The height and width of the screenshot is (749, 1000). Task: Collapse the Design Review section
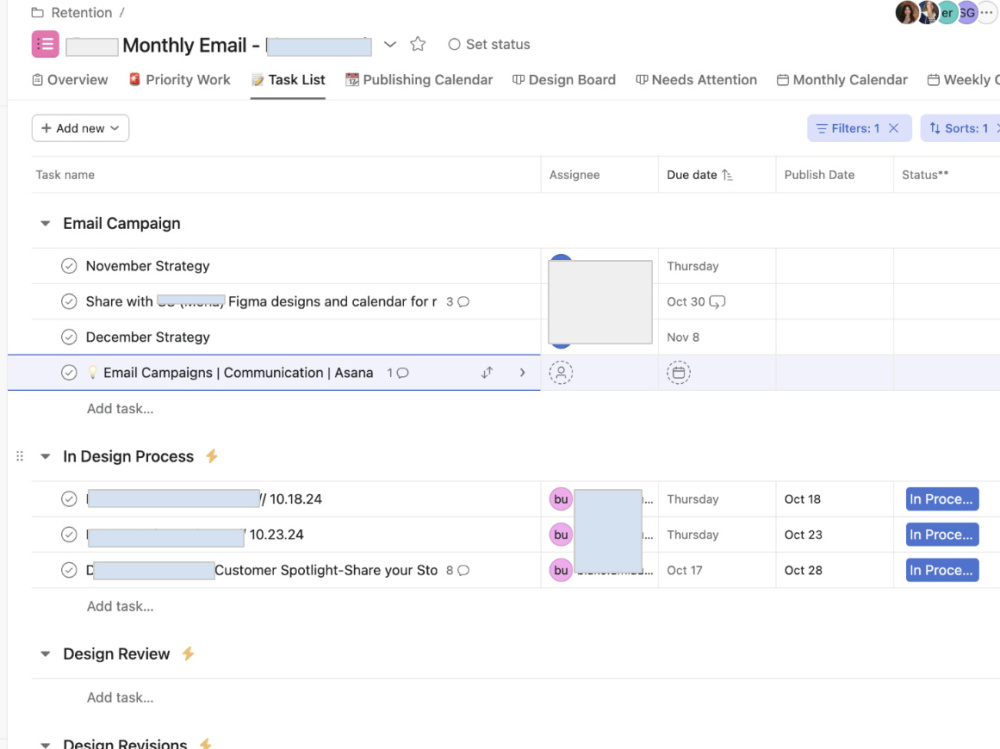45,654
